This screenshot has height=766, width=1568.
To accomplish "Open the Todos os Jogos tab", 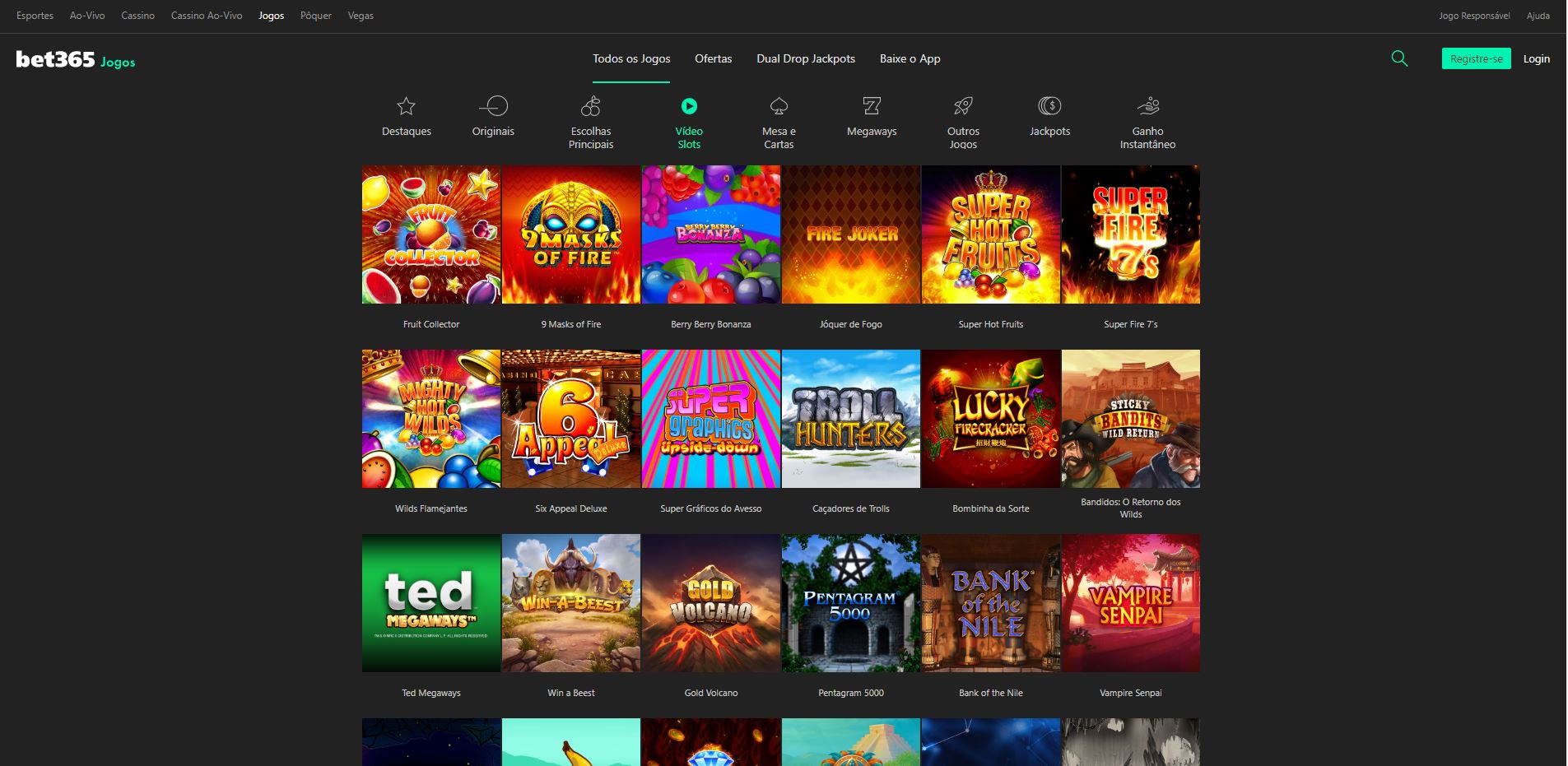I will [631, 58].
